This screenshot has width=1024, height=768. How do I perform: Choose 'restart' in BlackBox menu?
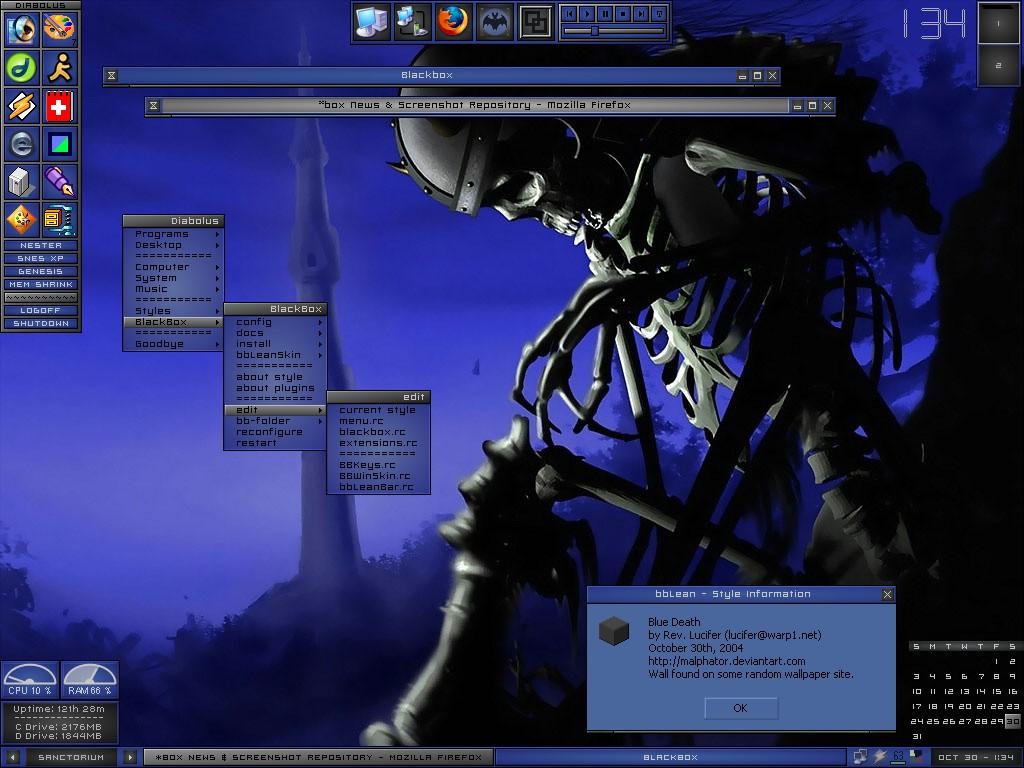(x=275, y=443)
